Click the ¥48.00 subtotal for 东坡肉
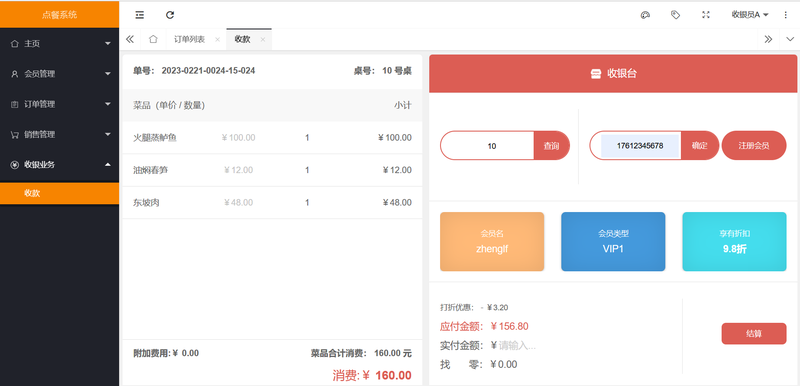 coord(397,203)
